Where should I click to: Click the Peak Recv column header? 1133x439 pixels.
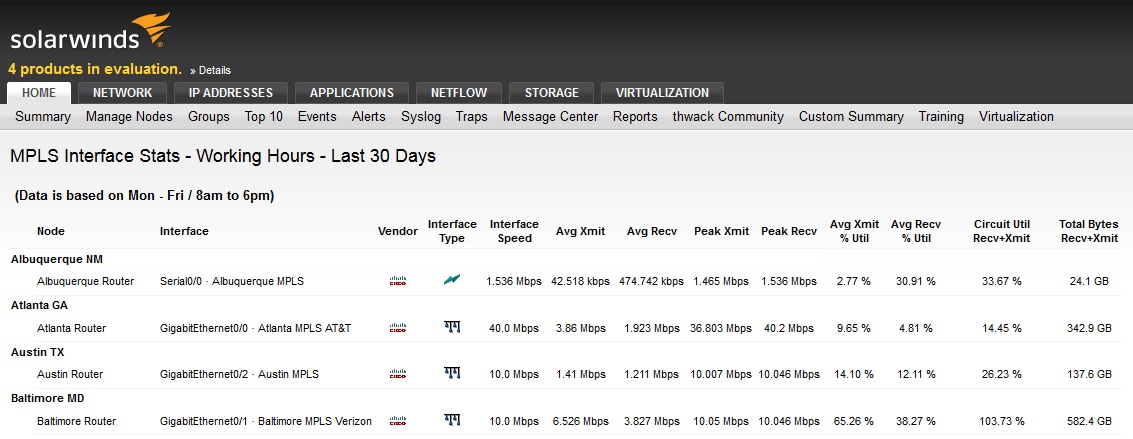789,231
